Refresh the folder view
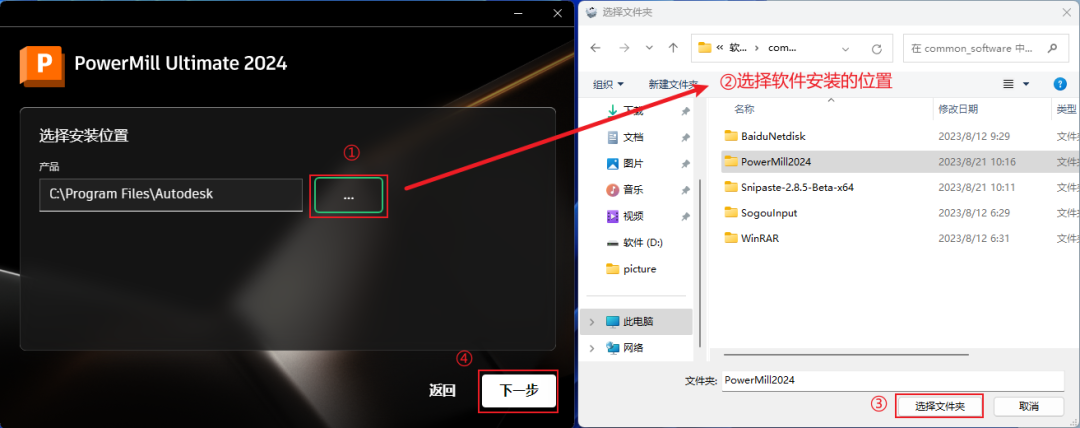 click(x=877, y=49)
